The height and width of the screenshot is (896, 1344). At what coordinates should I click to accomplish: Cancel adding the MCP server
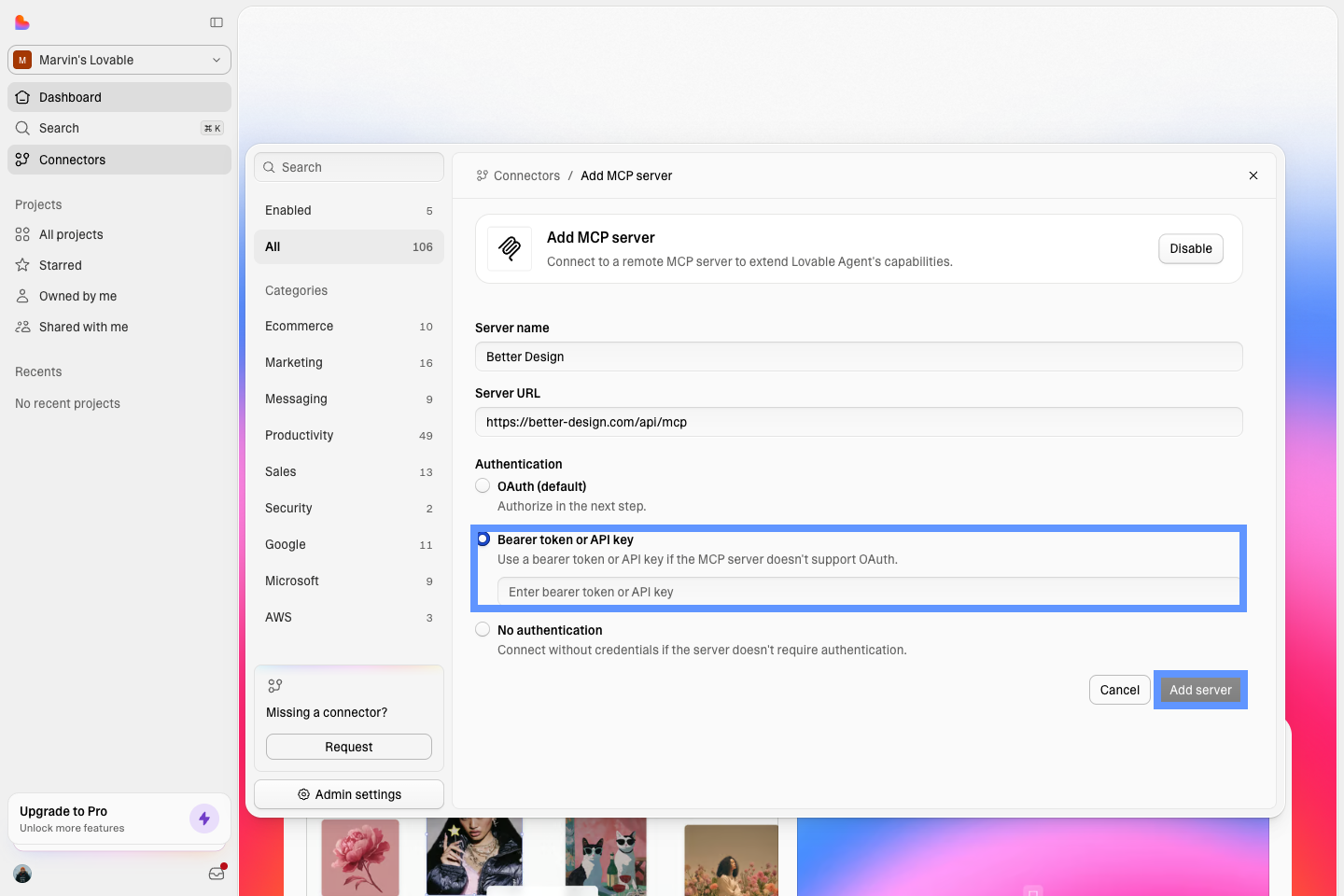pyautogui.click(x=1120, y=690)
